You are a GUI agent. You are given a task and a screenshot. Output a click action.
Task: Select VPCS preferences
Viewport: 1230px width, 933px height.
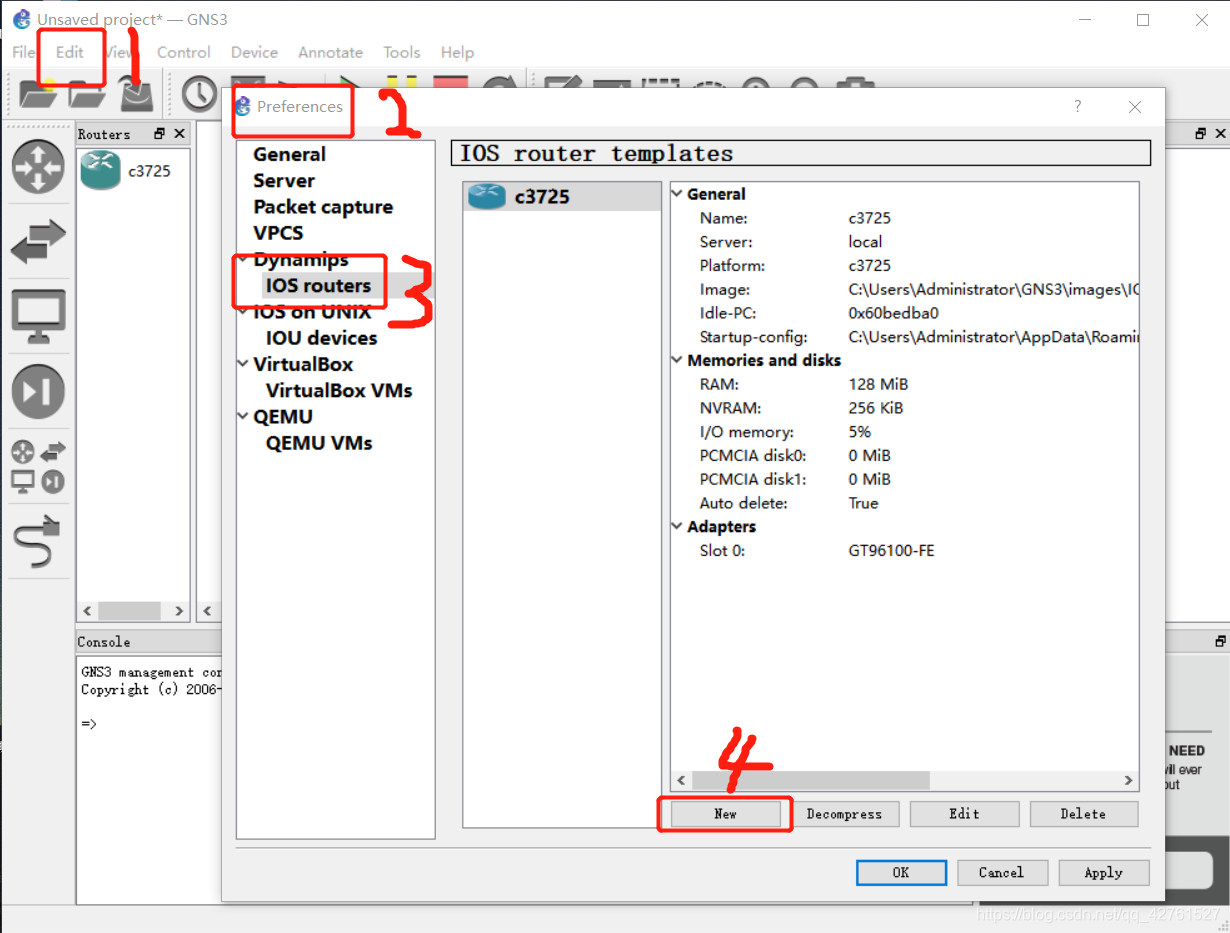(278, 233)
